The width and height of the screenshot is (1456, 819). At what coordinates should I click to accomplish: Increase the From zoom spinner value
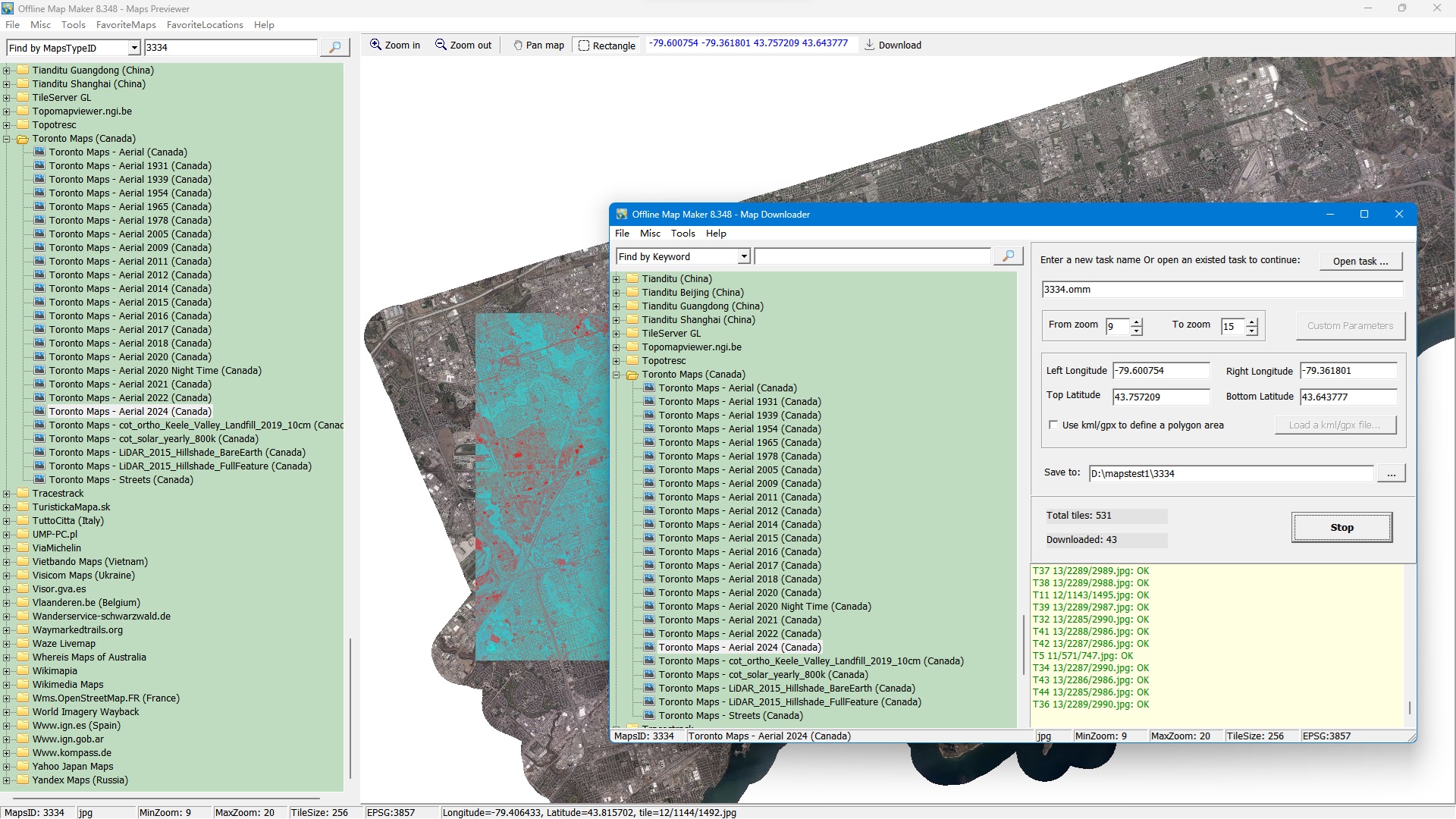click(1136, 322)
